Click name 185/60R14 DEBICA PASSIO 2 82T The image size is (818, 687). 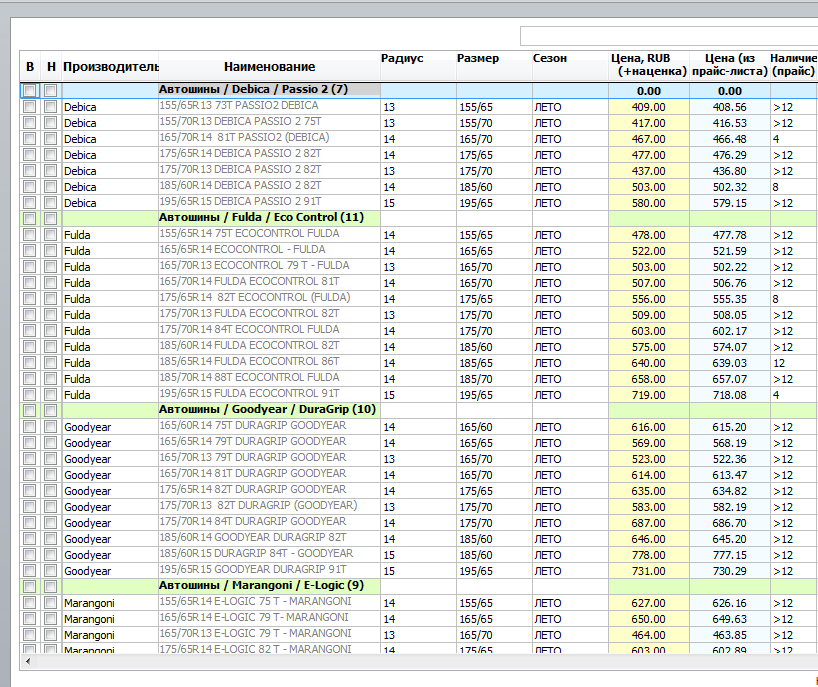(x=240, y=186)
